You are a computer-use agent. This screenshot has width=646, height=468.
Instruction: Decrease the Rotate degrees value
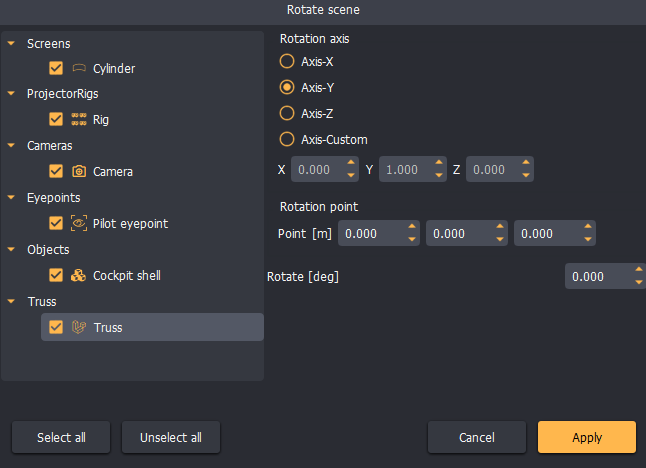tap(639, 282)
